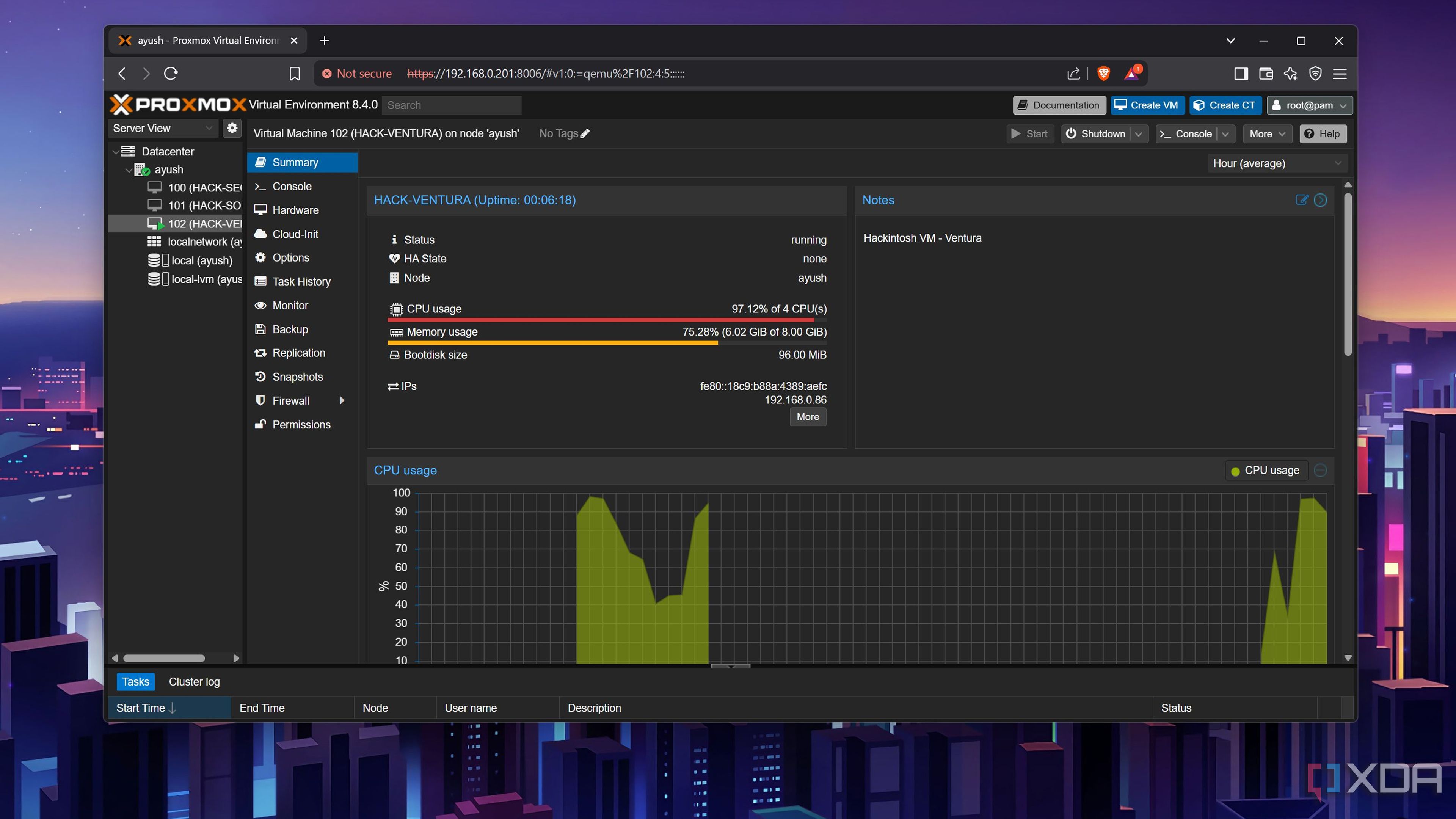The width and height of the screenshot is (1456, 819).
Task: Click the Brave Rewards triangle icon
Action: tap(1132, 74)
